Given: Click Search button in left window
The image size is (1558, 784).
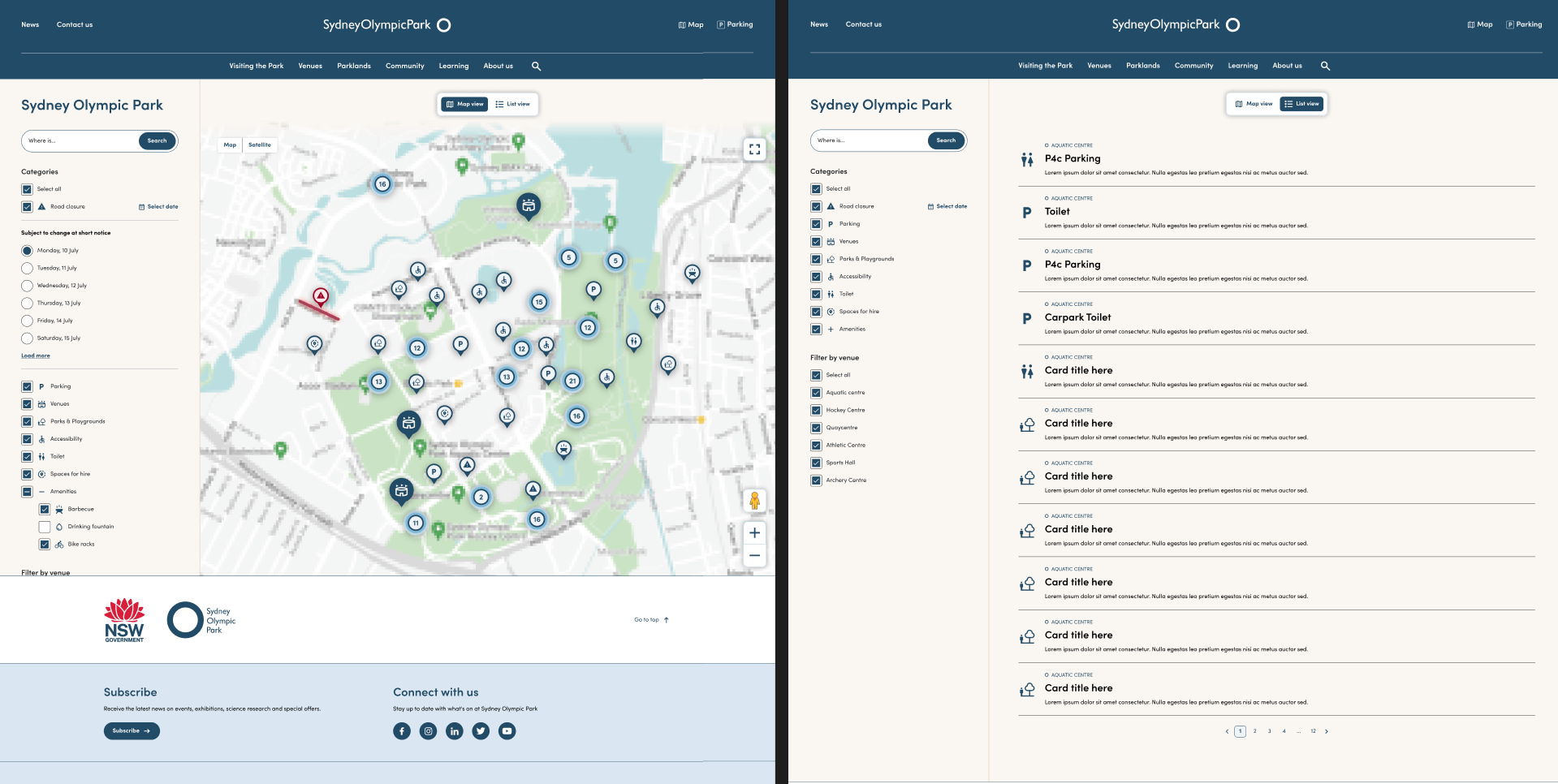Looking at the screenshot, I should pyautogui.click(x=158, y=140).
